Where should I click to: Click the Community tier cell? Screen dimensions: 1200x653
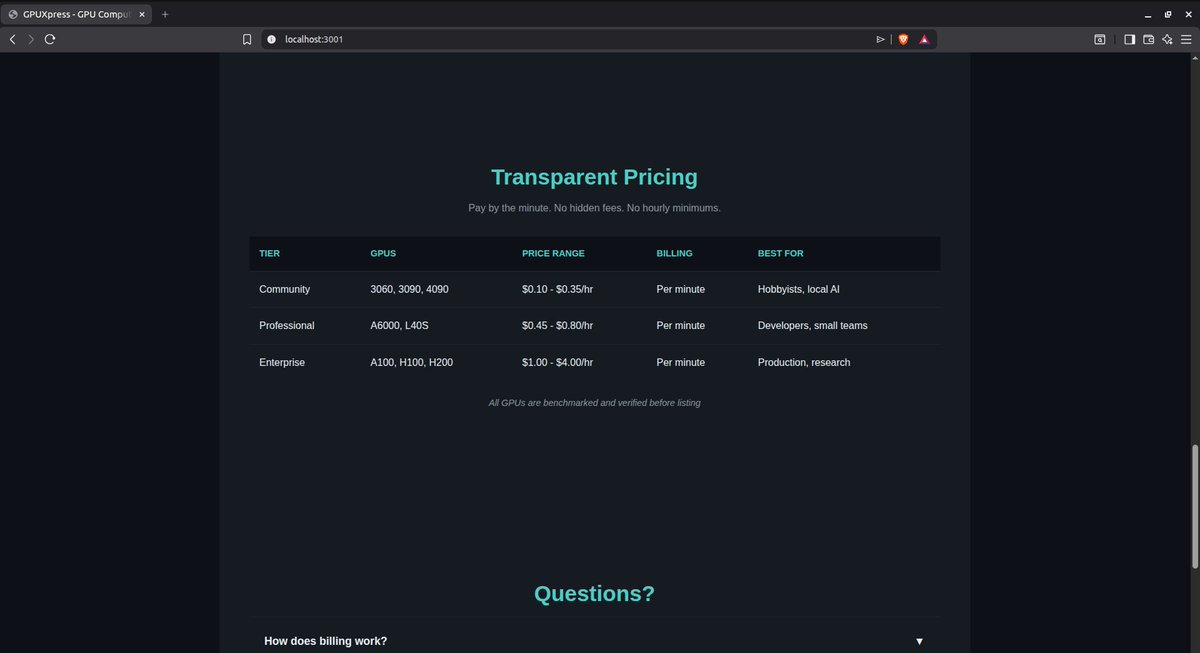point(284,289)
